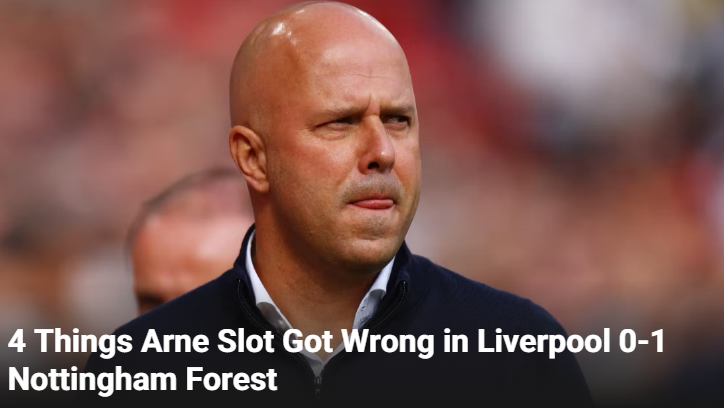The width and height of the screenshot is (724, 408).
Task: Select the 'Liverpool 0-1' text in the headline
Action: pos(570,342)
